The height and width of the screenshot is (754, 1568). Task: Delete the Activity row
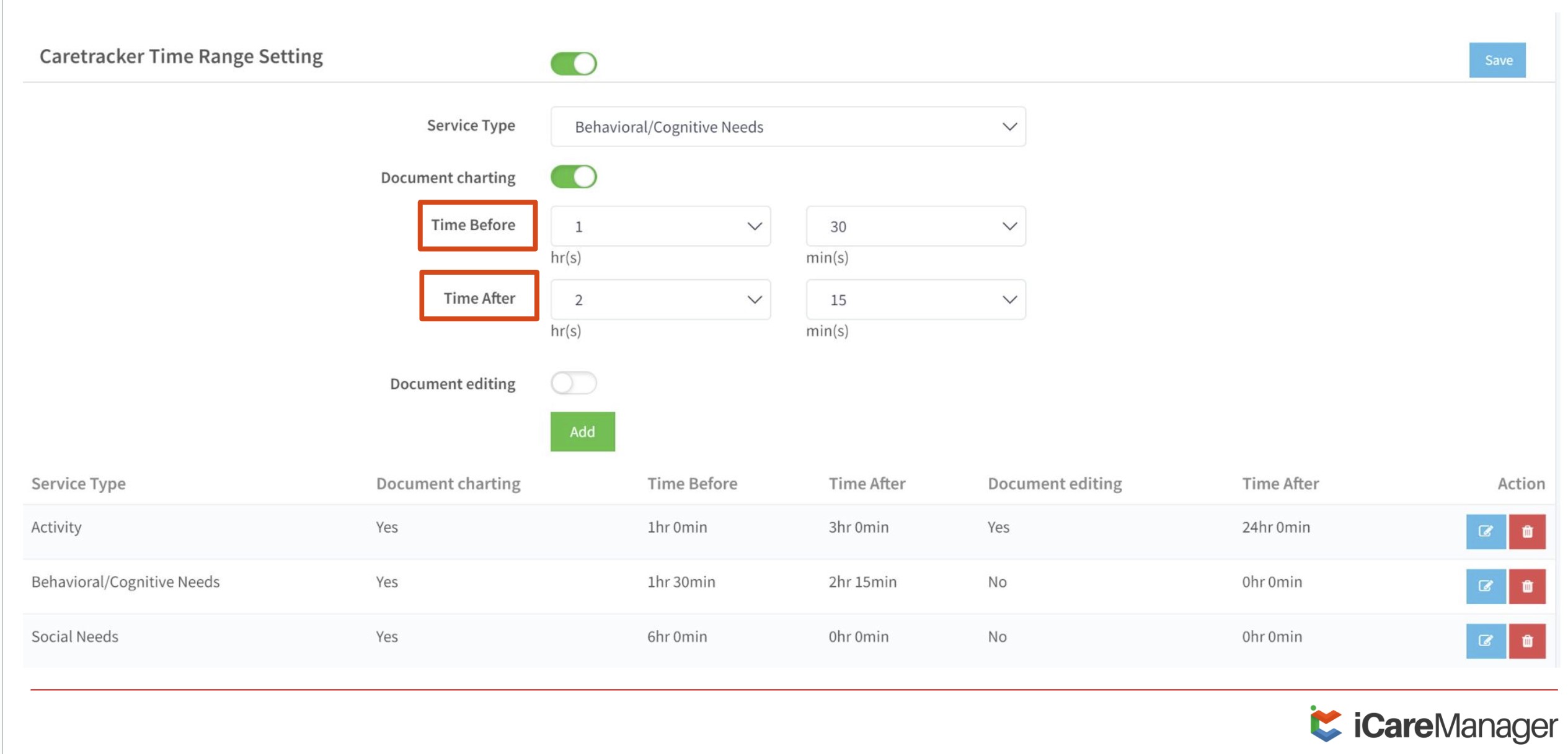(1527, 531)
